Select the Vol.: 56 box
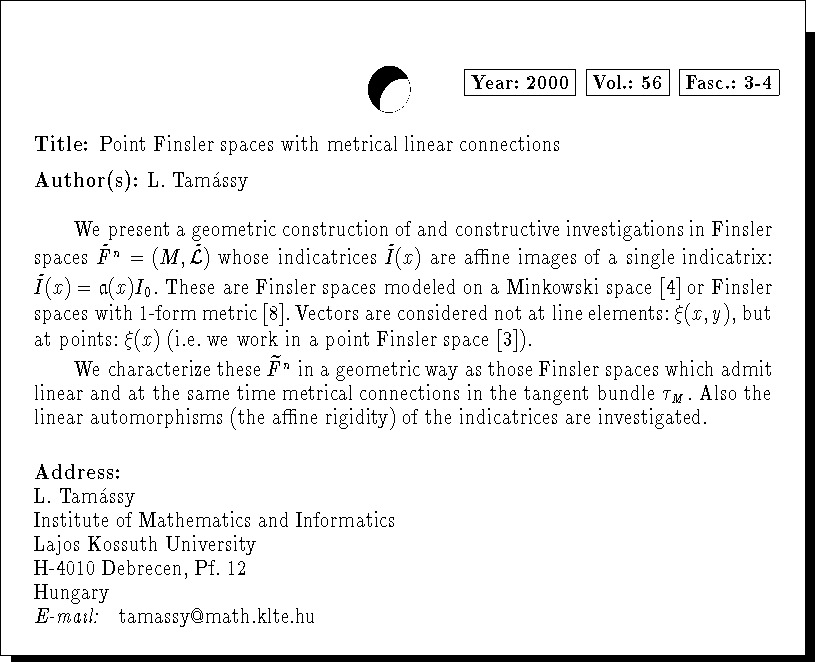 (627, 83)
